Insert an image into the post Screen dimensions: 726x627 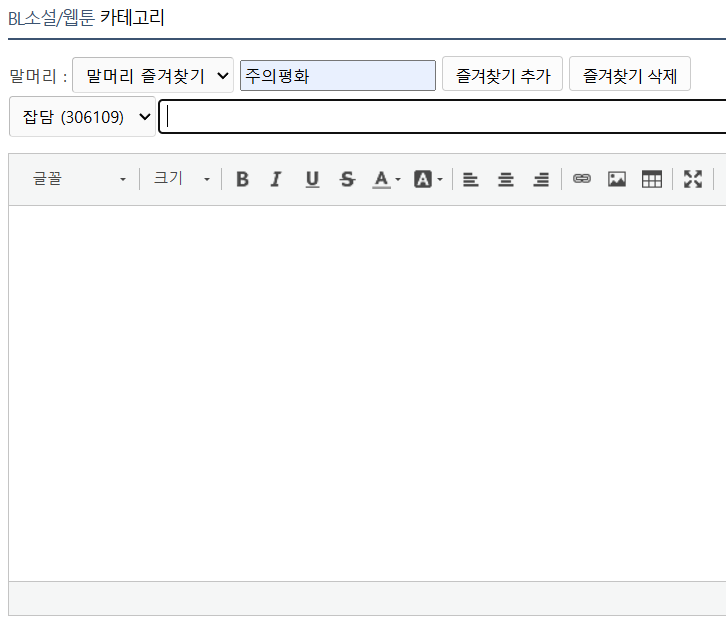617,179
